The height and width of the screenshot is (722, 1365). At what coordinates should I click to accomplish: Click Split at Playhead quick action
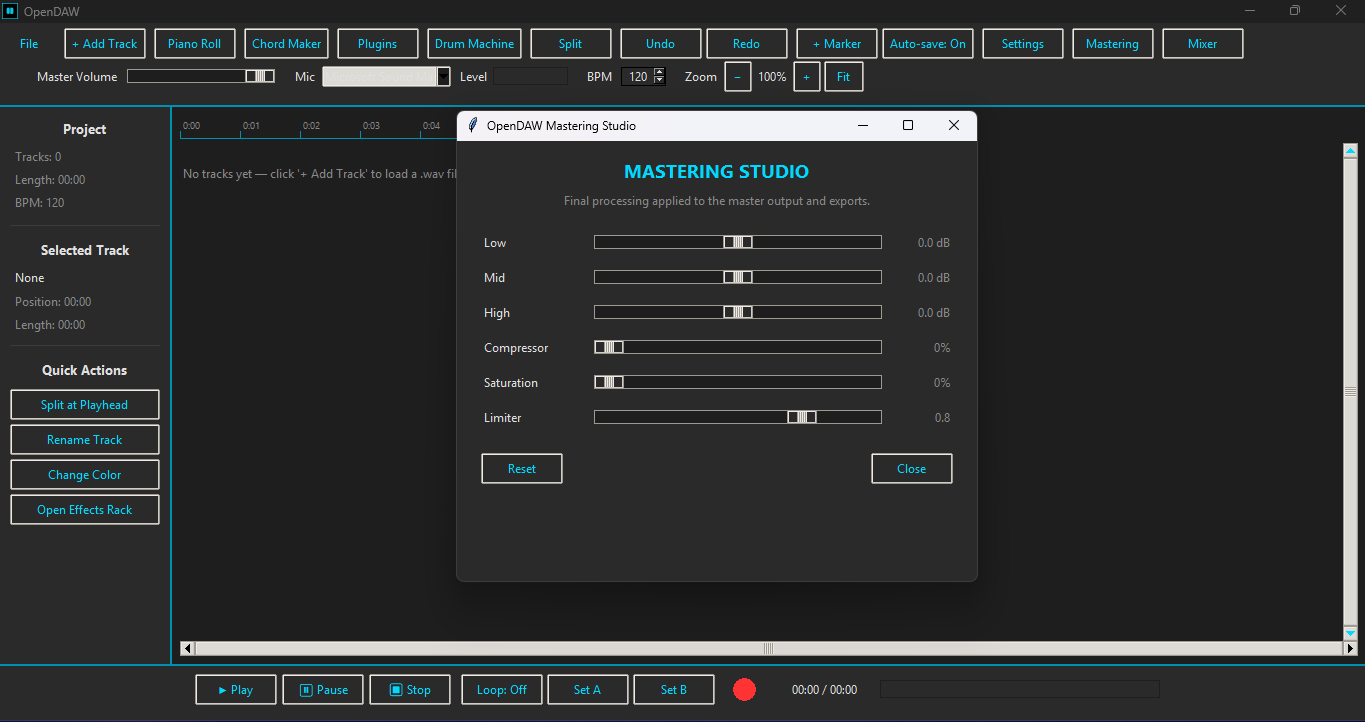pos(85,405)
